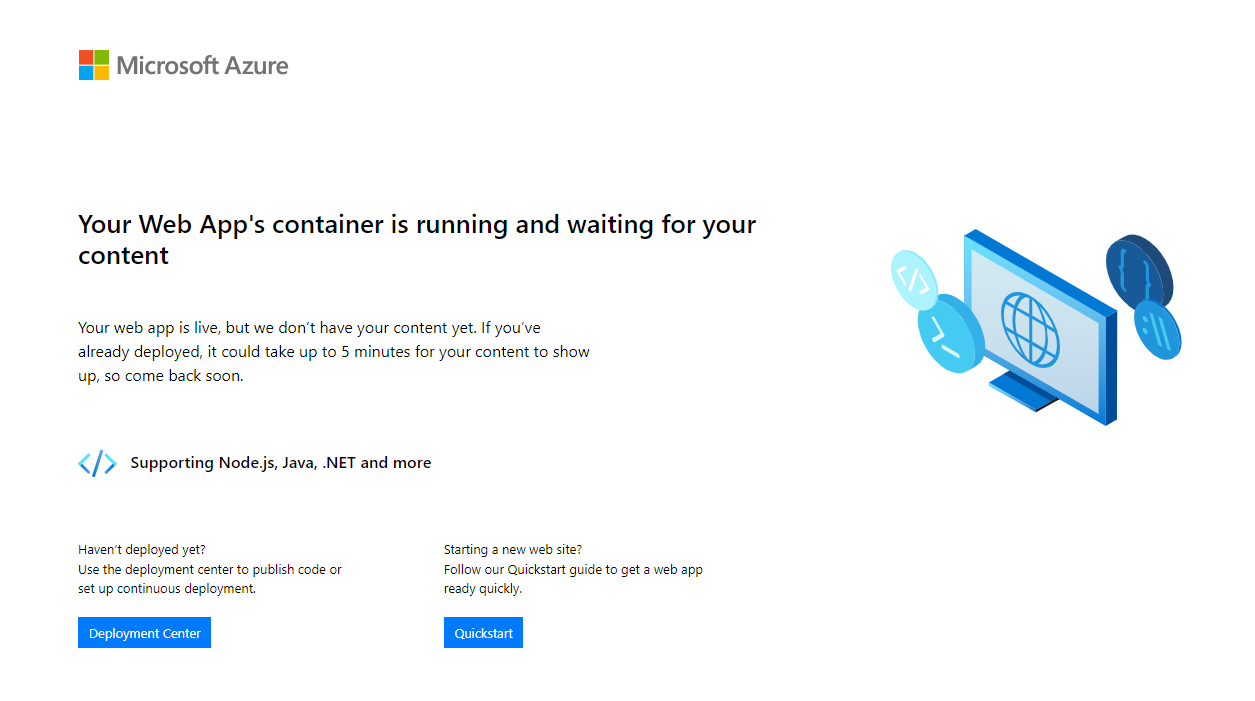Click the Quickstart description text
Image resolution: width=1255 pixels, height=701 pixels.
[573, 578]
